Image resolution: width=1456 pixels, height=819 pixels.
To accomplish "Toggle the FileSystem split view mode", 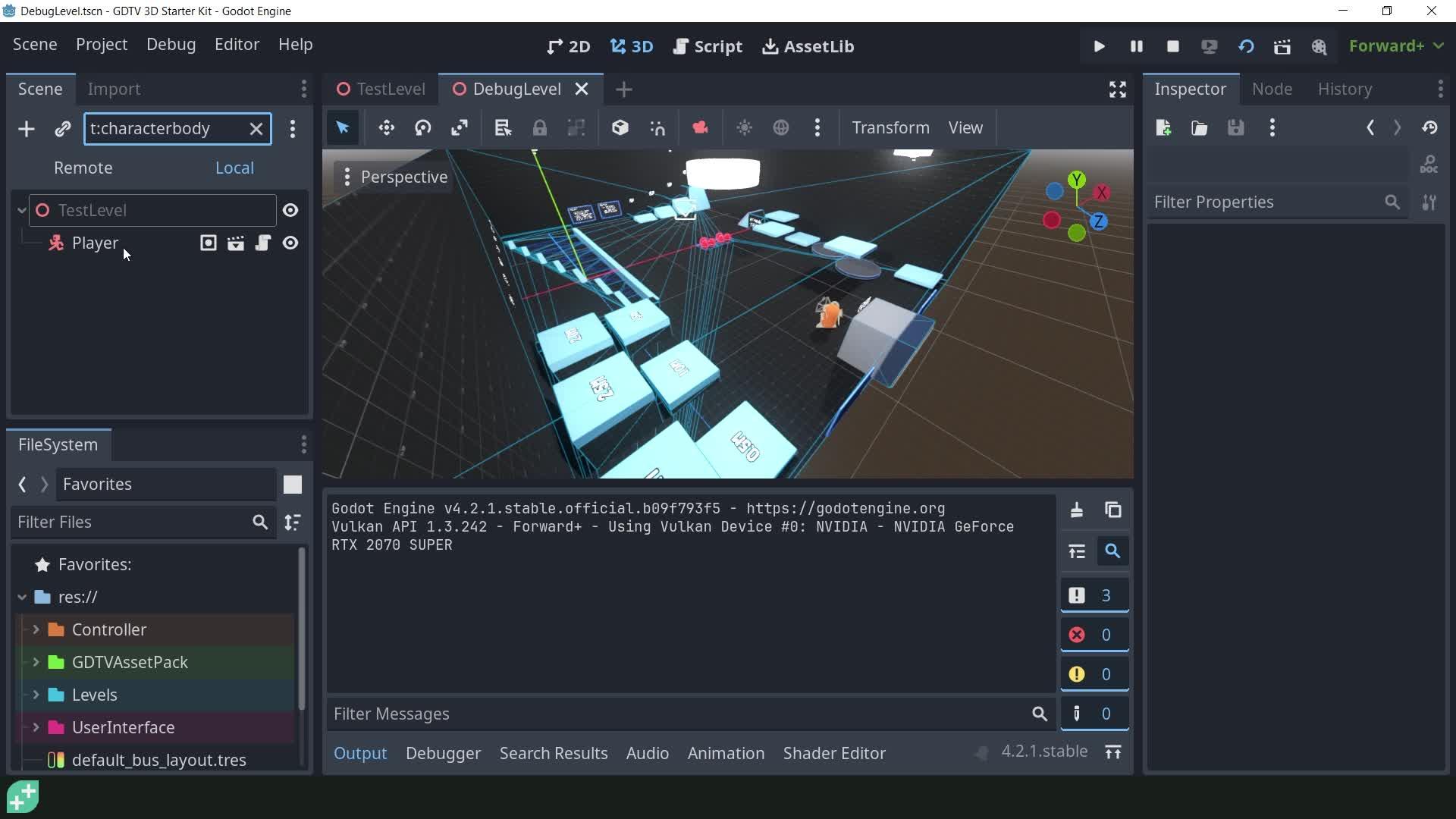I will coord(293,485).
